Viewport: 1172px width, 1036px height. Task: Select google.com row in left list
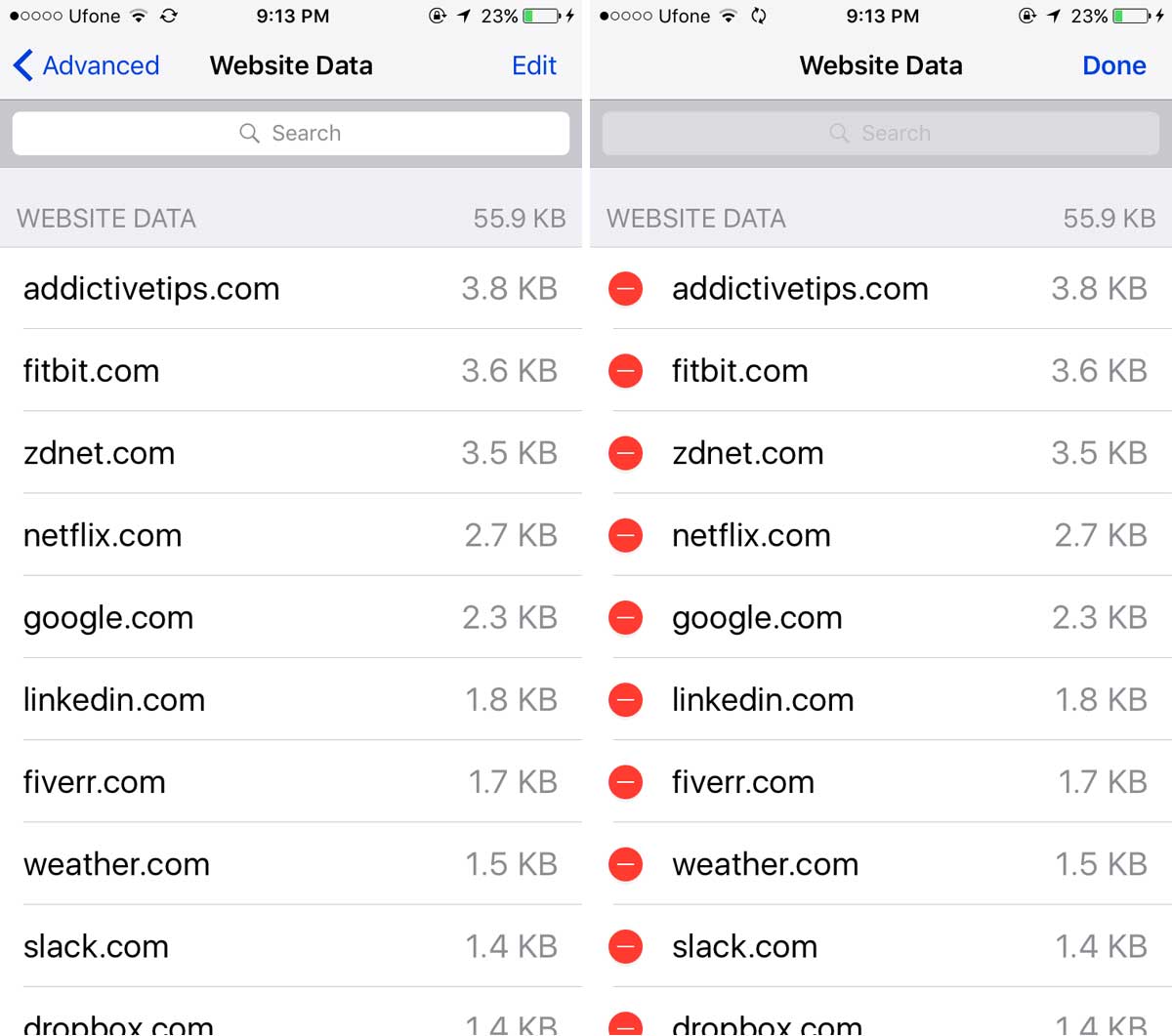[x=291, y=616]
